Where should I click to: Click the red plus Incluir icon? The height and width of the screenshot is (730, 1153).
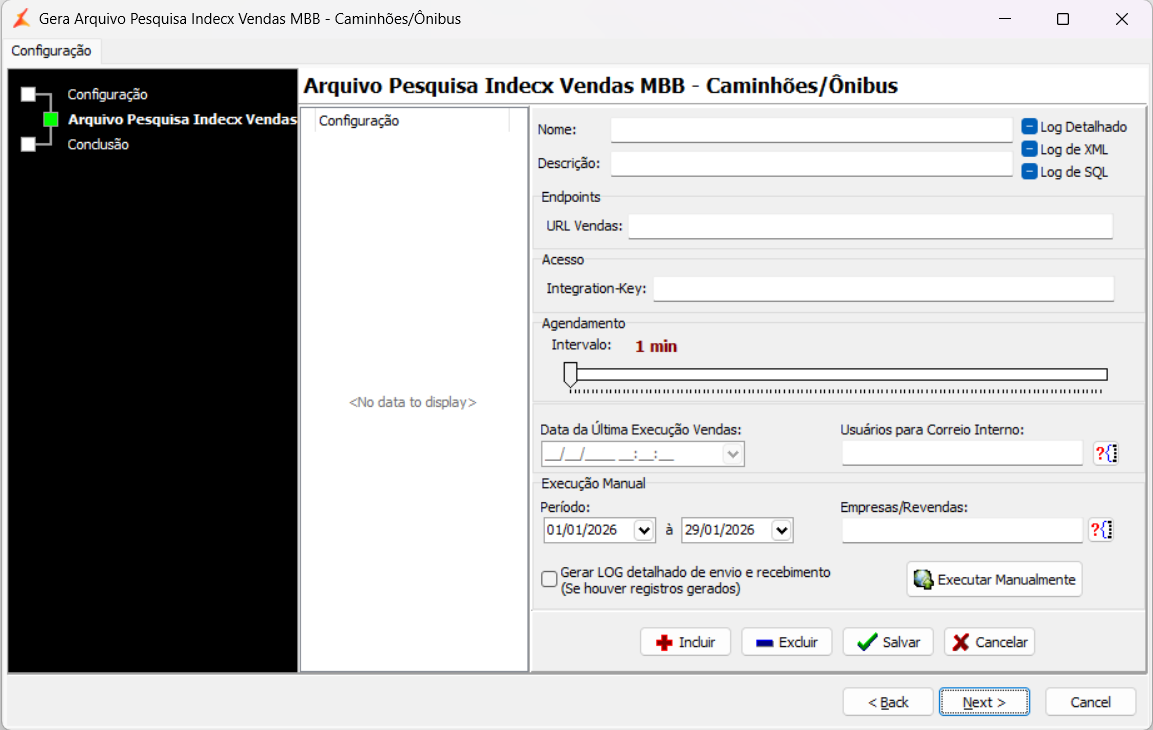[664, 643]
